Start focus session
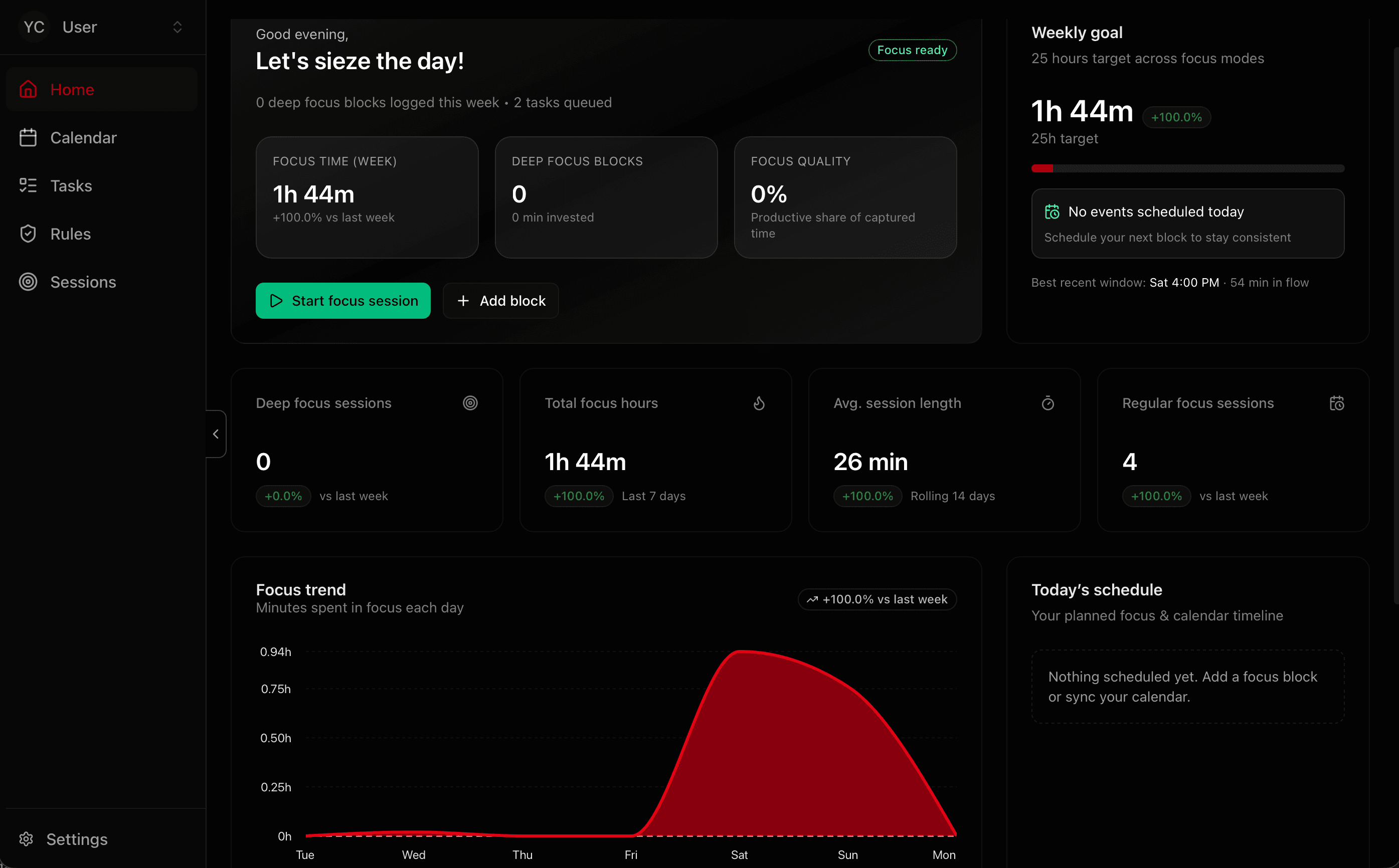 (343, 301)
